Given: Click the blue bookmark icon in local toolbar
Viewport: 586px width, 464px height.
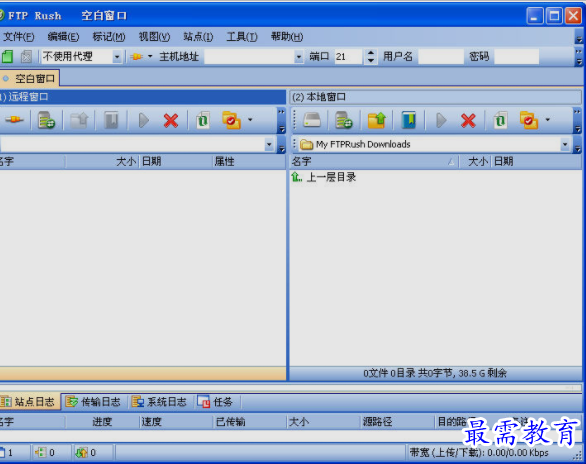Looking at the screenshot, I should click(408, 120).
